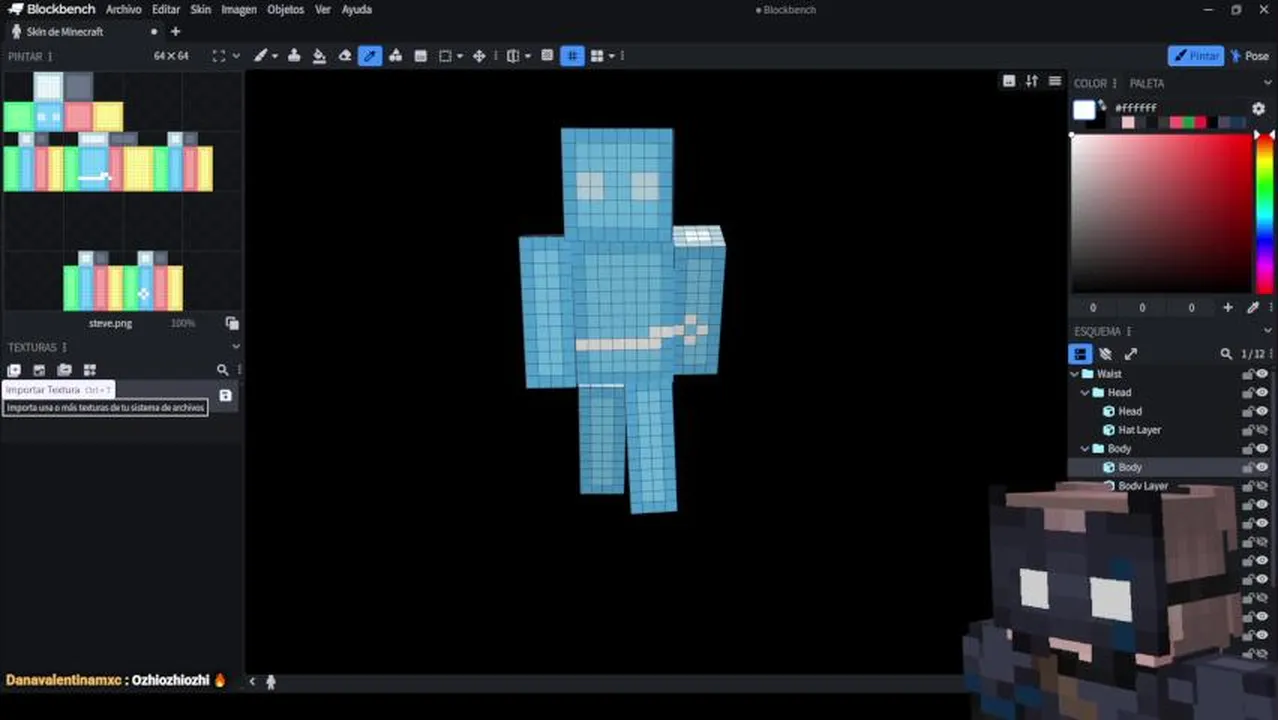This screenshot has width=1278, height=720.
Task: Toggle the Pixel Grid button
Action: click(572, 56)
